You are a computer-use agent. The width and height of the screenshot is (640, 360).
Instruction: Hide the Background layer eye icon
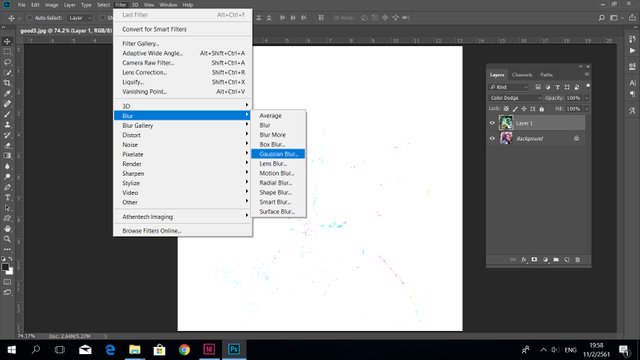(492, 138)
